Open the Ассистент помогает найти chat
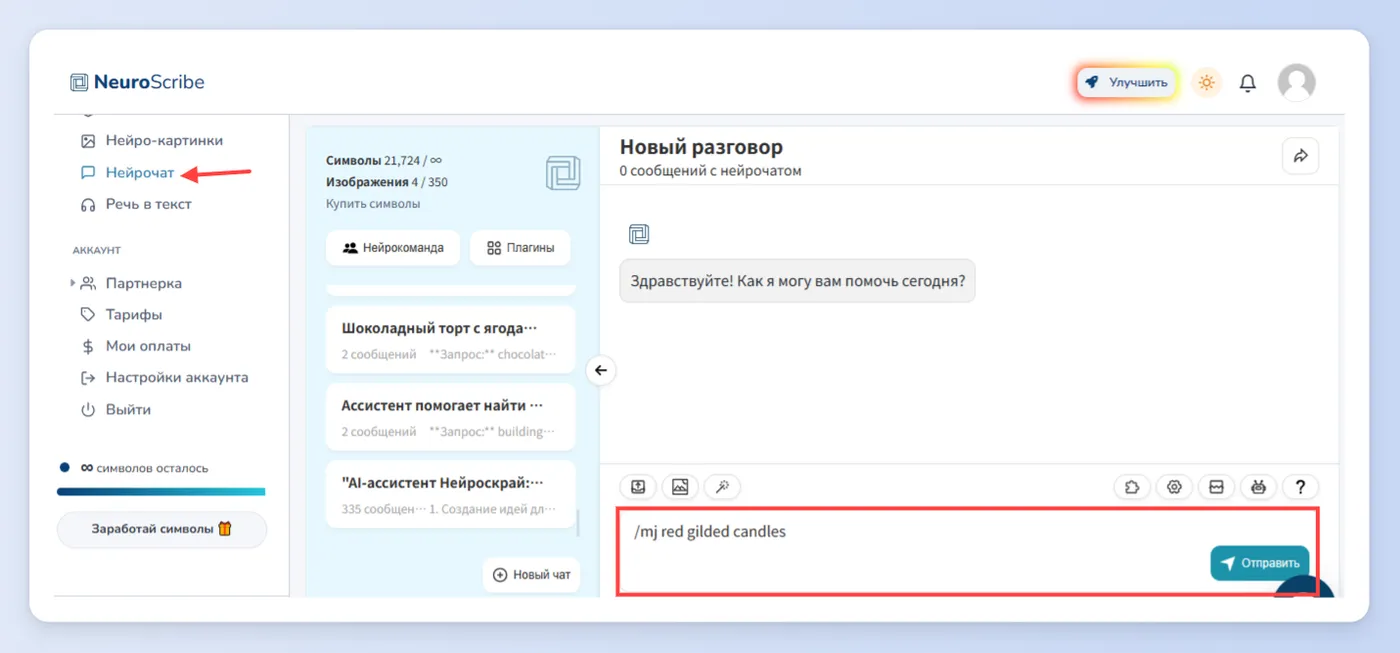The height and width of the screenshot is (653, 1400). (451, 417)
